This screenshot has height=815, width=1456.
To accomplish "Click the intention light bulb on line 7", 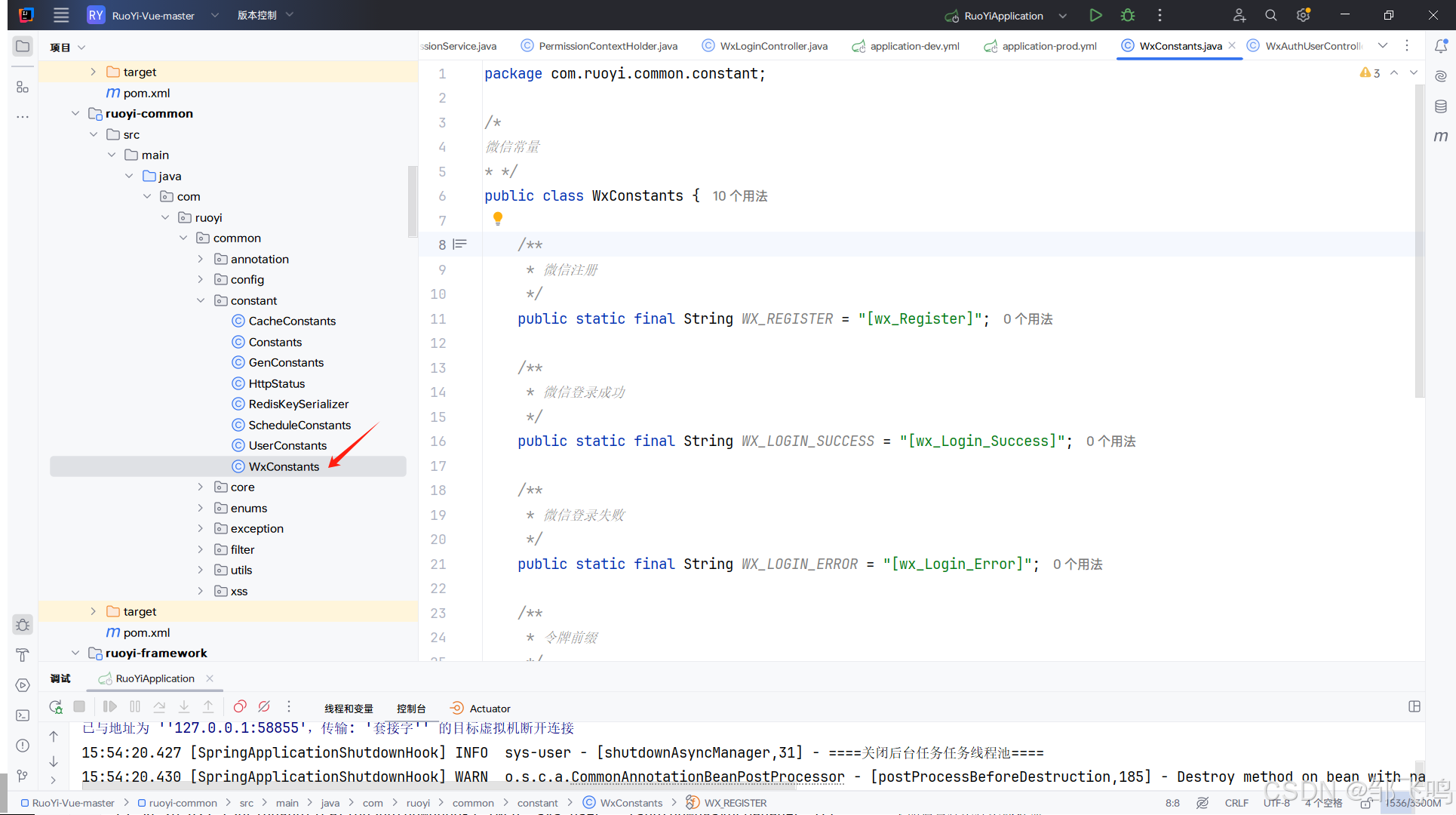I will pos(498,219).
